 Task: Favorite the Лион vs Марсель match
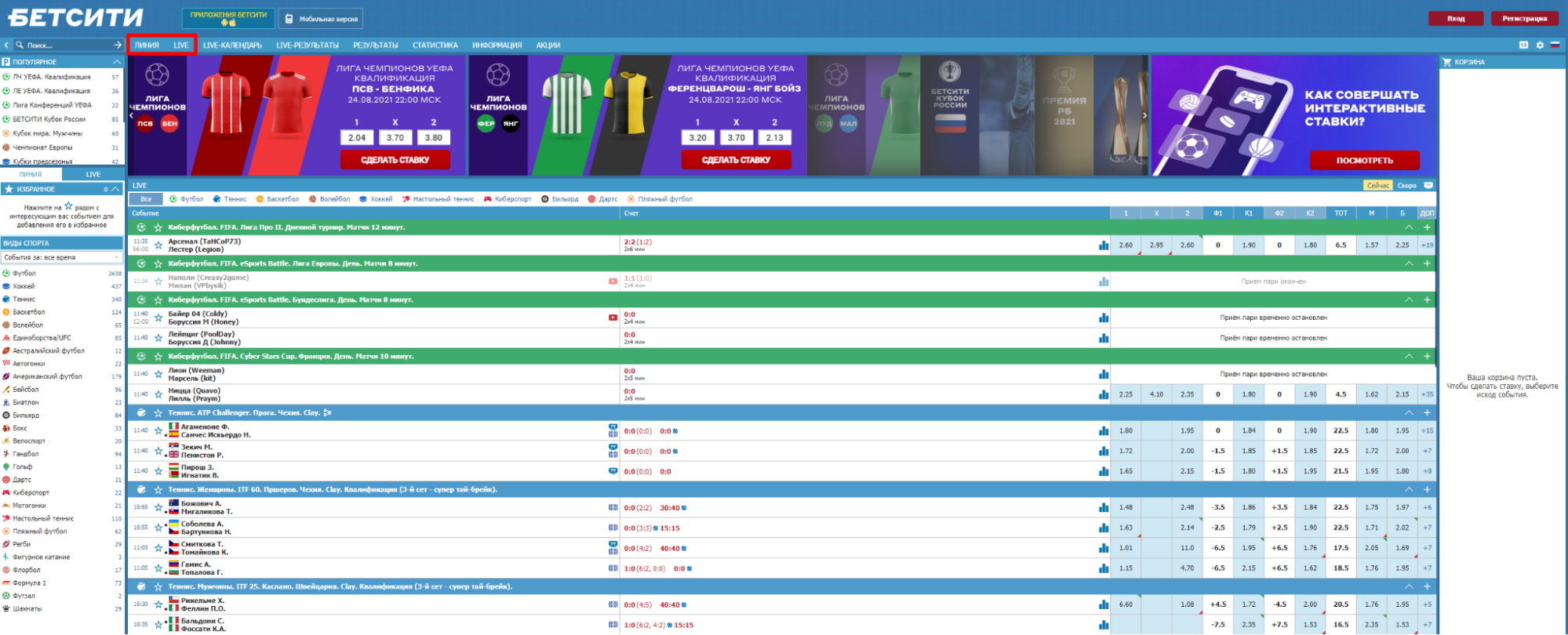[158, 374]
